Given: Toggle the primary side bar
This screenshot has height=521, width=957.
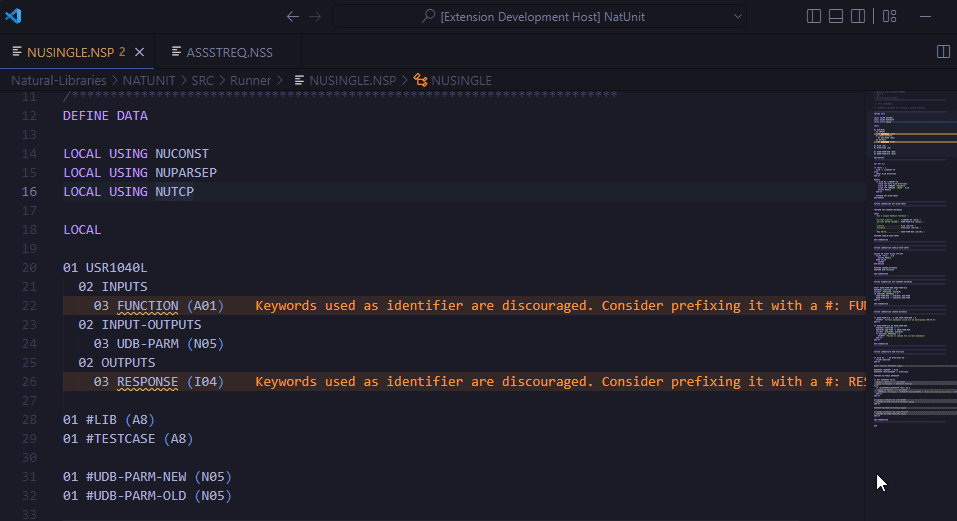Looking at the screenshot, I should coord(814,16).
